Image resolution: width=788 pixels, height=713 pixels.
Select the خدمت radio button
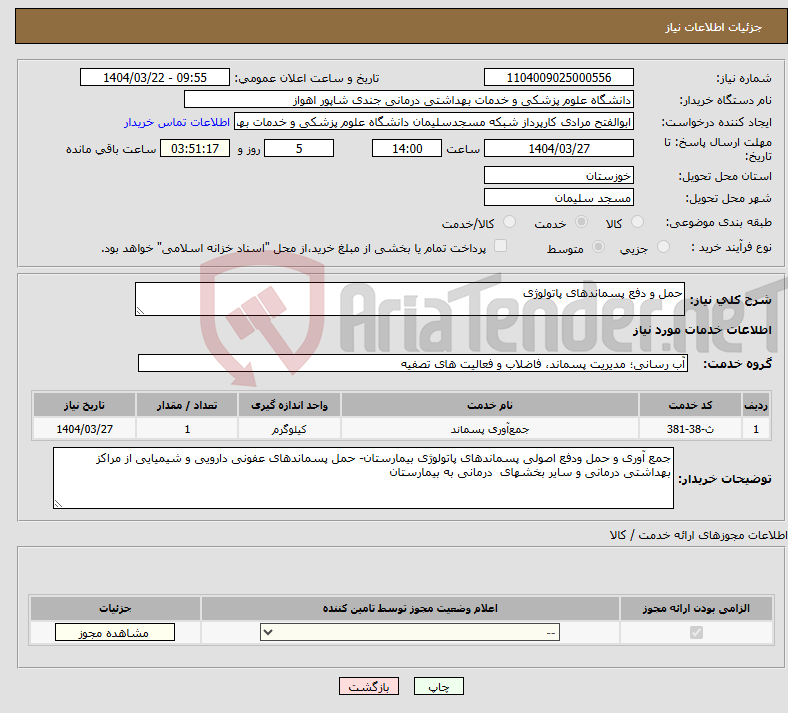(581, 222)
